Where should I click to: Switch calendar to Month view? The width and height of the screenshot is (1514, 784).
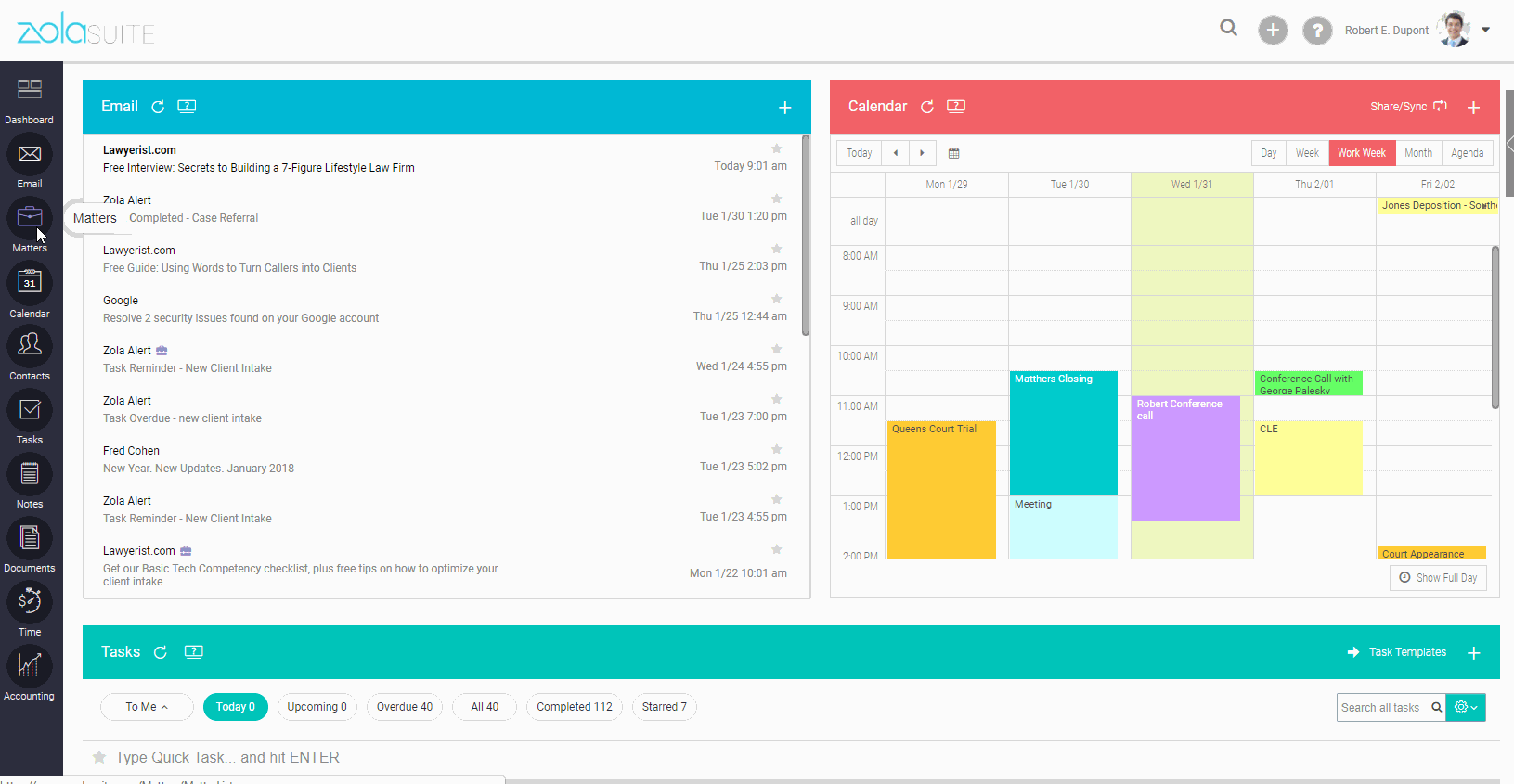(1418, 153)
